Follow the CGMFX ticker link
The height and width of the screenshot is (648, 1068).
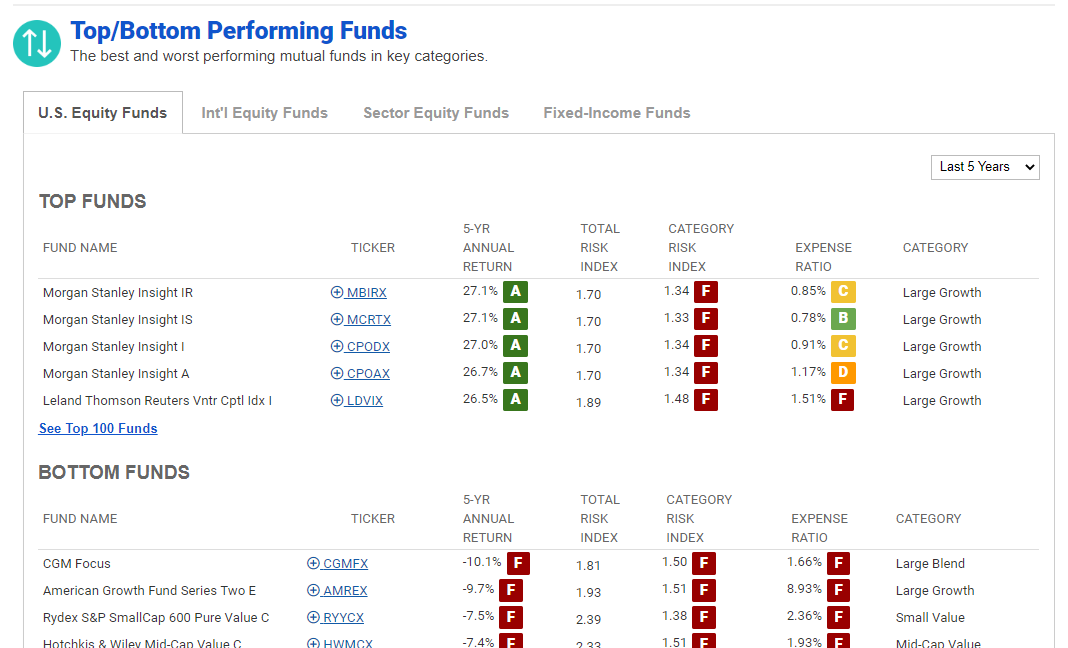tap(345, 564)
